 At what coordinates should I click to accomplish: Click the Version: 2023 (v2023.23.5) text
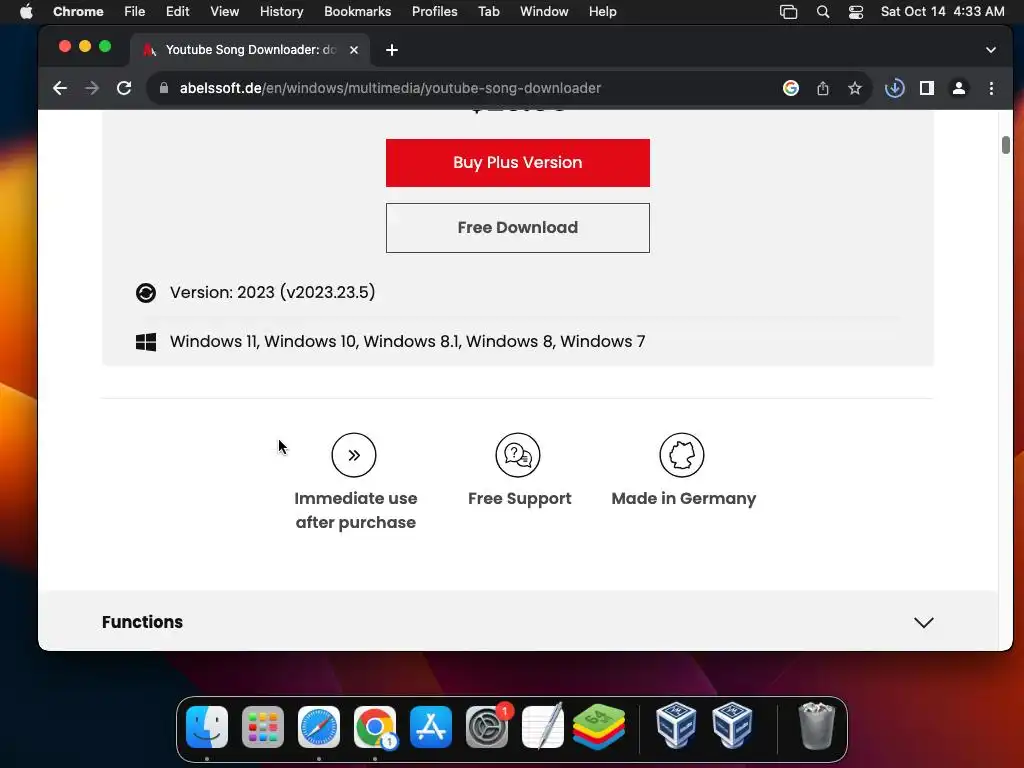[x=272, y=293]
